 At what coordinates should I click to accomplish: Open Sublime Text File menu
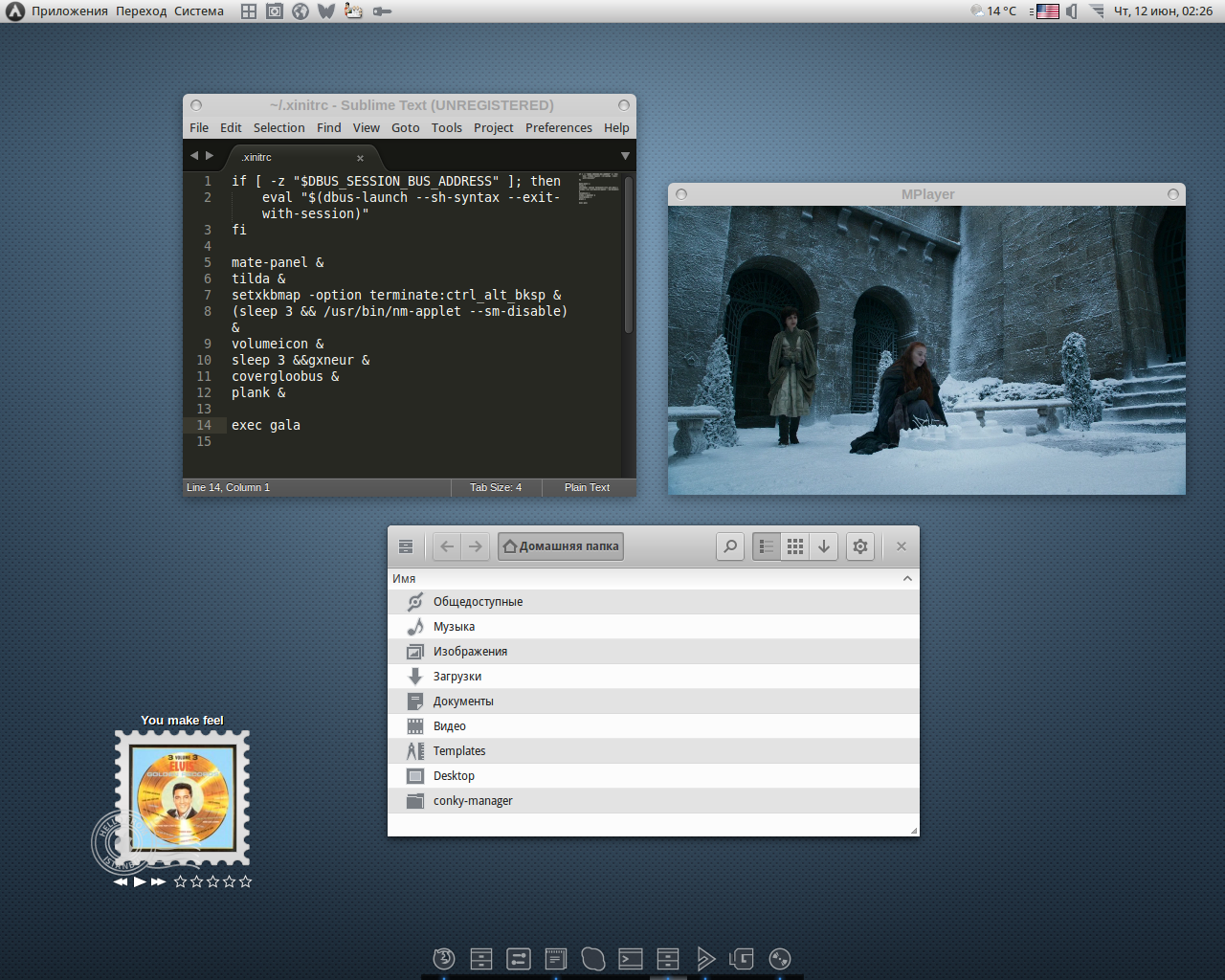pyautogui.click(x=199, y=127)
